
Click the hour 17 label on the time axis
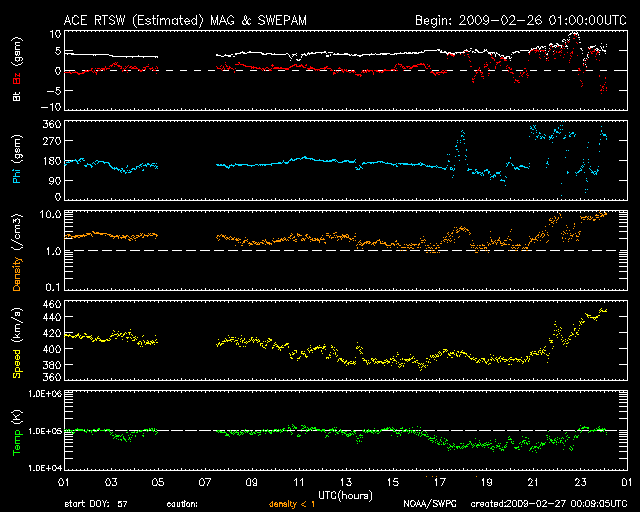[439, 483]
